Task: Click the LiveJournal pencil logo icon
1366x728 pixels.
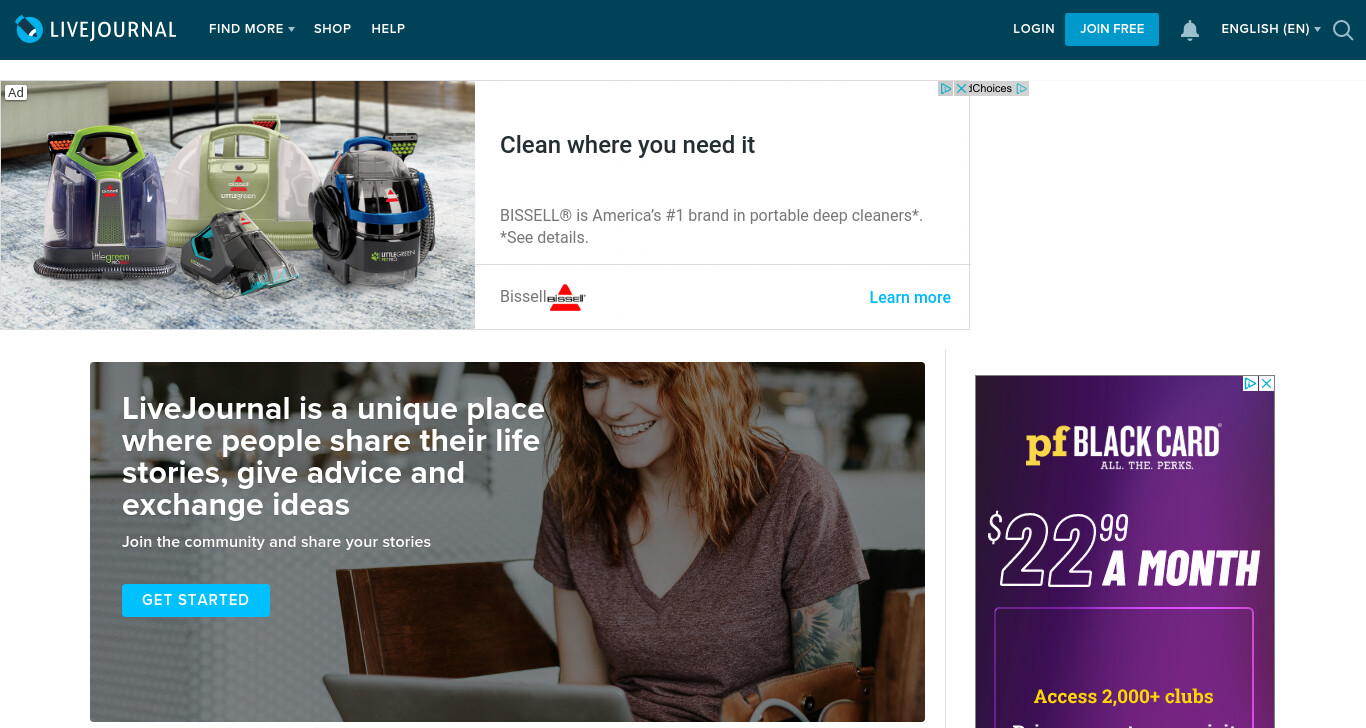Action: pyautogui.click(x=29, y=29)
